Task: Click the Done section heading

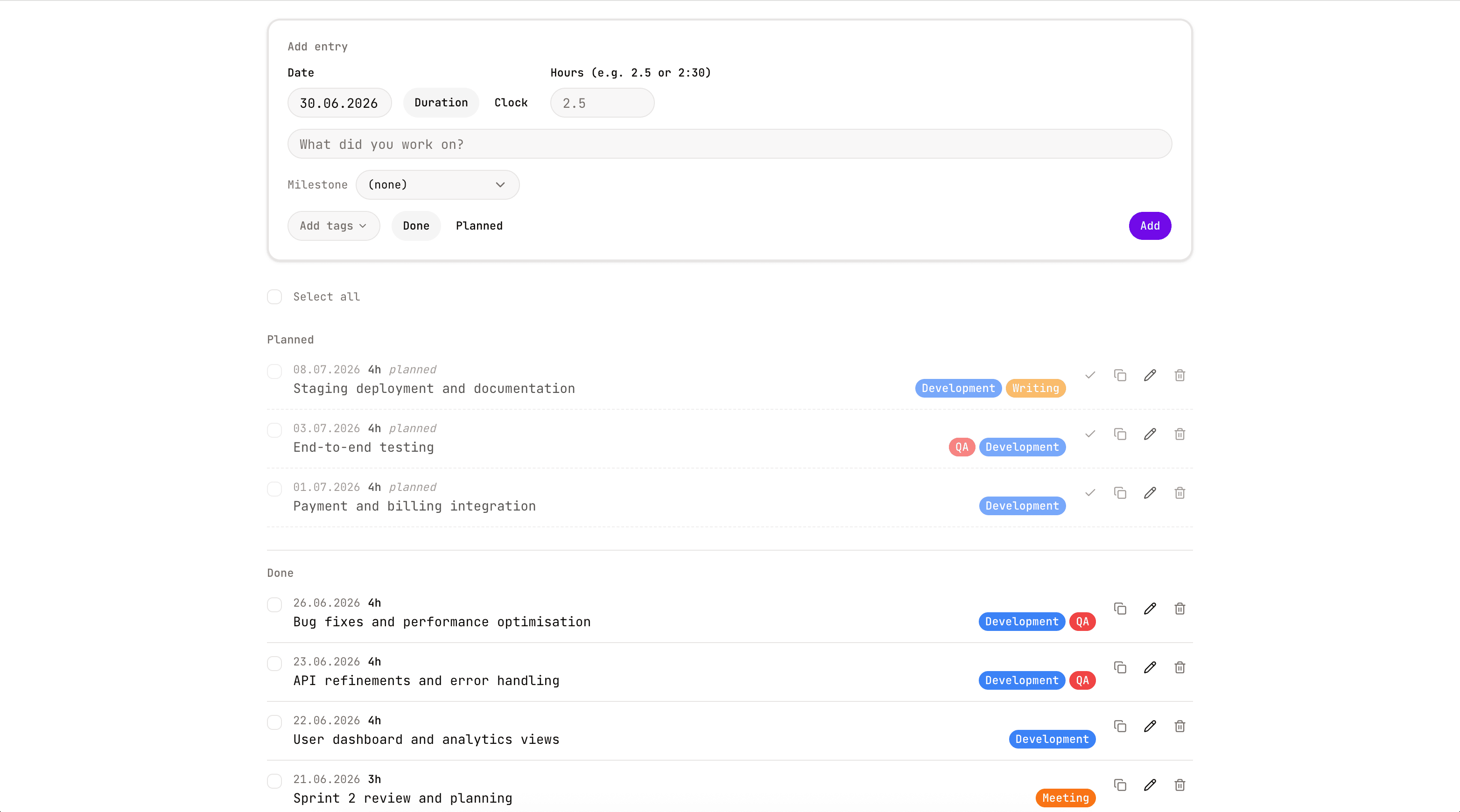Action: 280,574
